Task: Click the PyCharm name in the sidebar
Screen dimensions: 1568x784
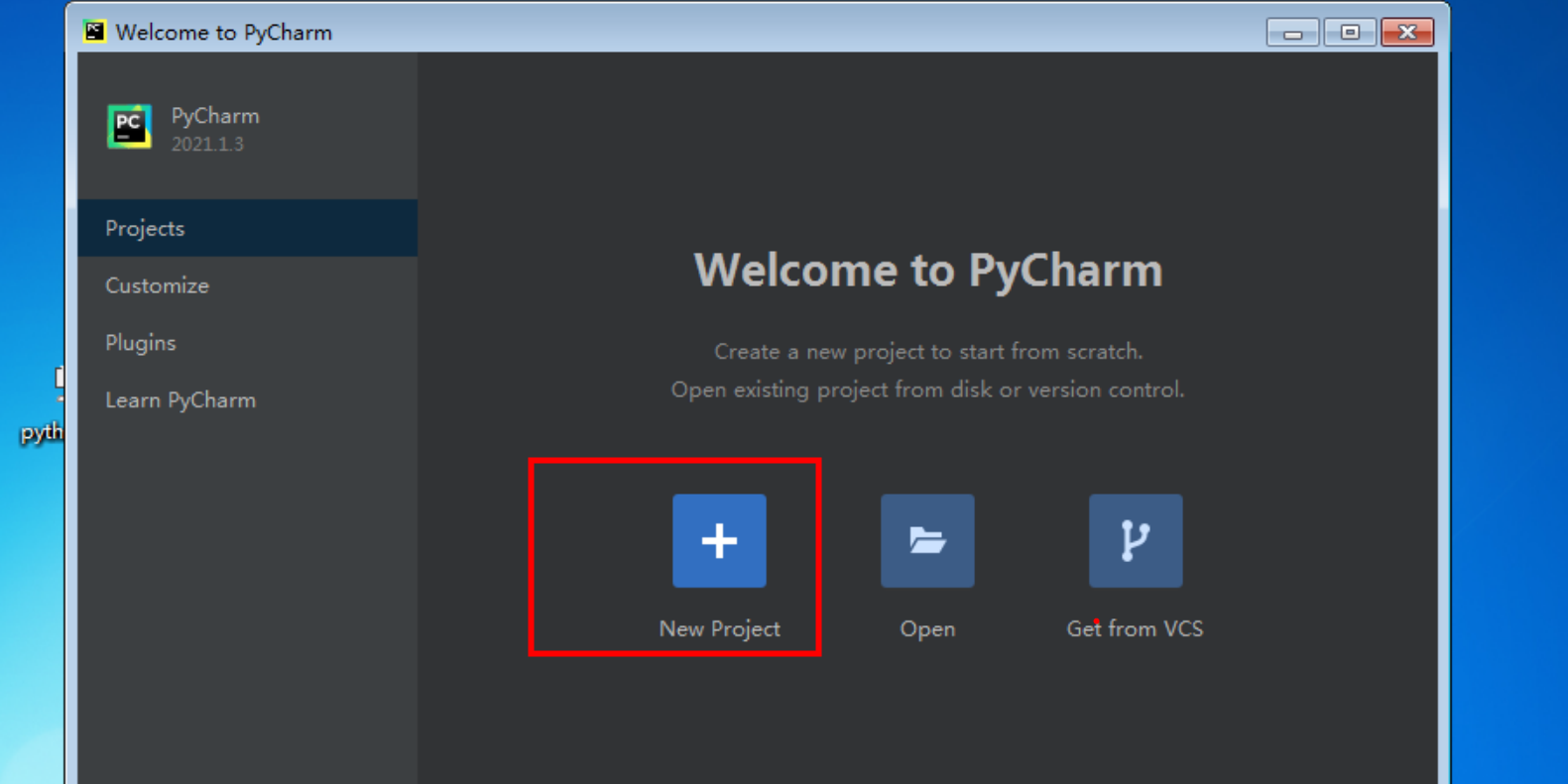Action: (x=215, y=116)
